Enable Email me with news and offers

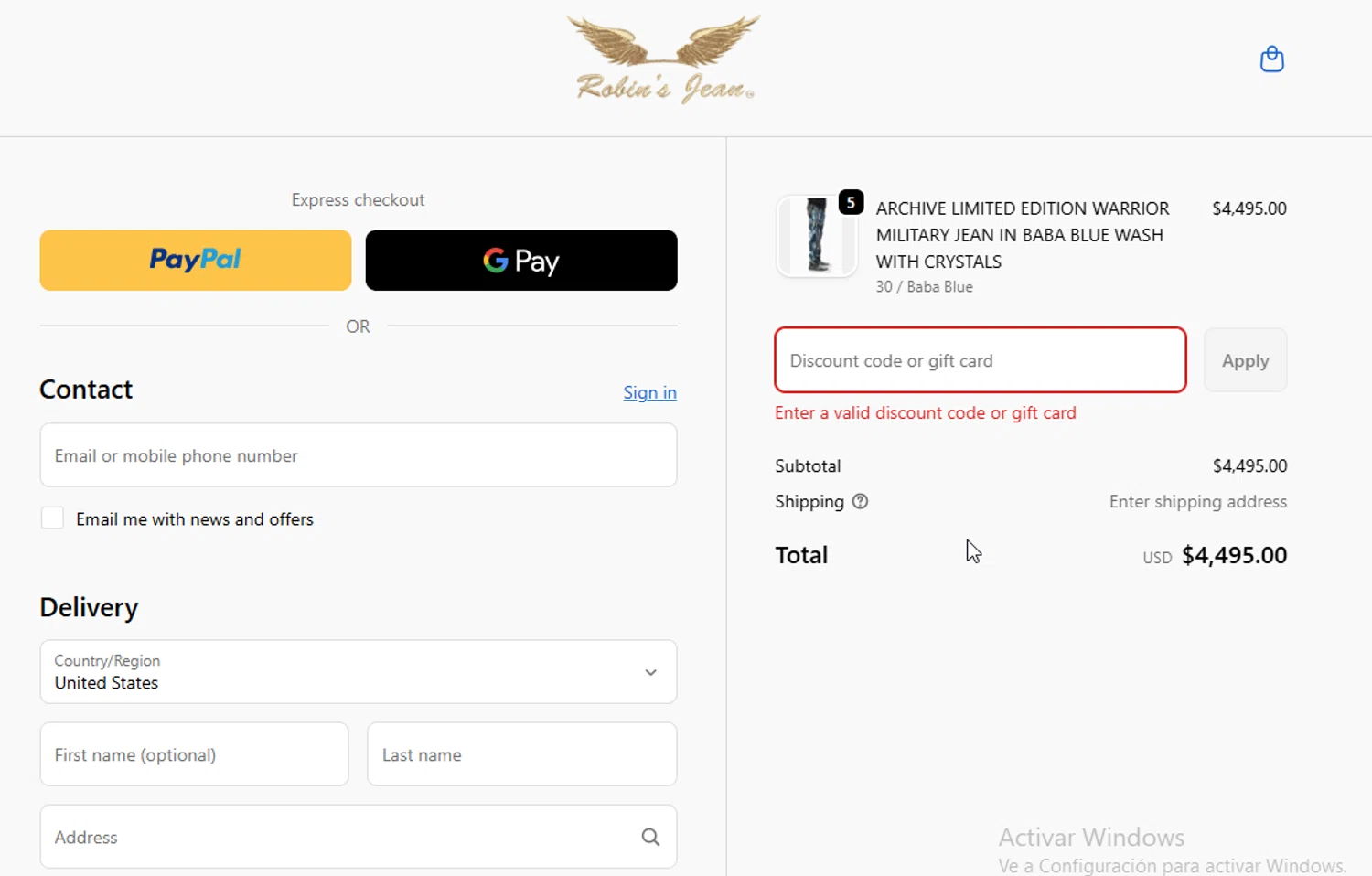pyautogui.click(x=52, y=518)
